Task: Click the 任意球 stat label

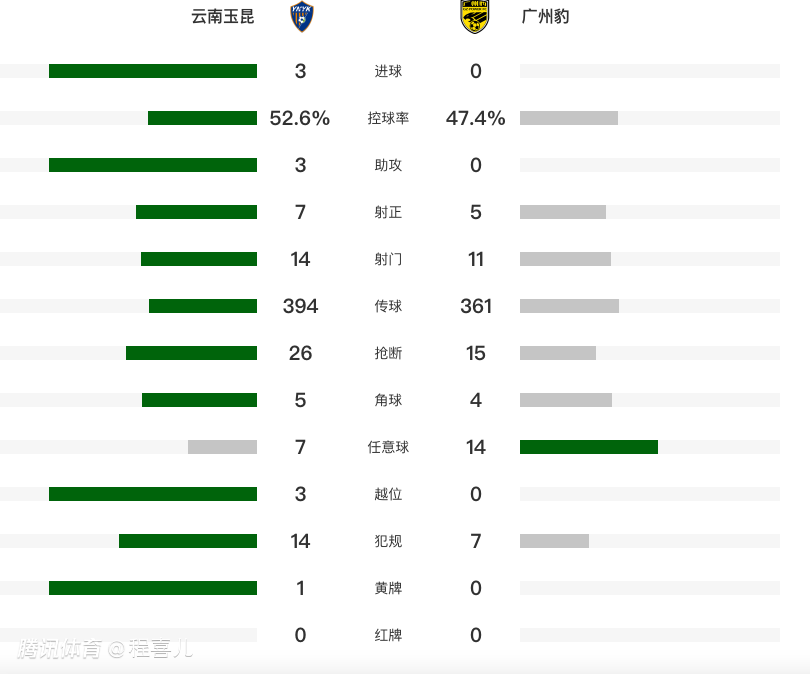Action: pyautogui.click(x=388, y=447)
